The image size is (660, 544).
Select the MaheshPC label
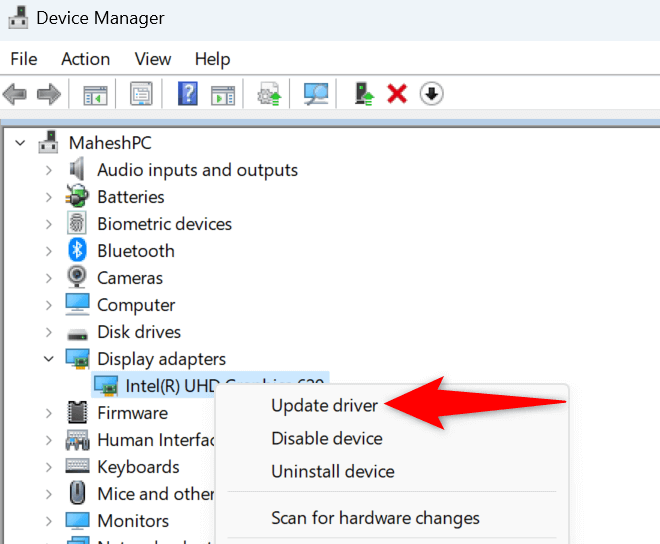(110, 143)
